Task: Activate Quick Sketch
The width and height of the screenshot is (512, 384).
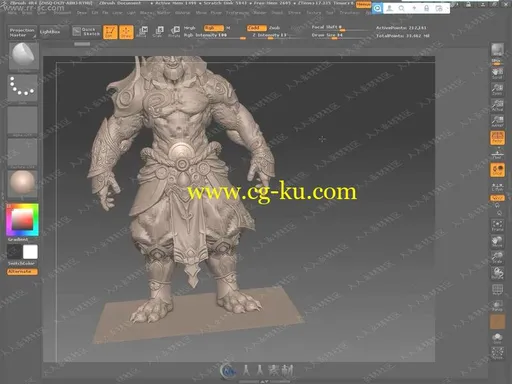Action: tap(86, 32)
